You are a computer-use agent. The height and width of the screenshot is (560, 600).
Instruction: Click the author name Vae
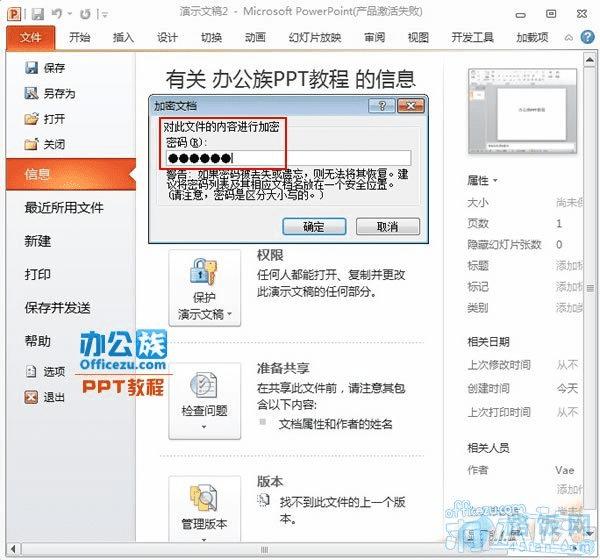coord(565,470)
